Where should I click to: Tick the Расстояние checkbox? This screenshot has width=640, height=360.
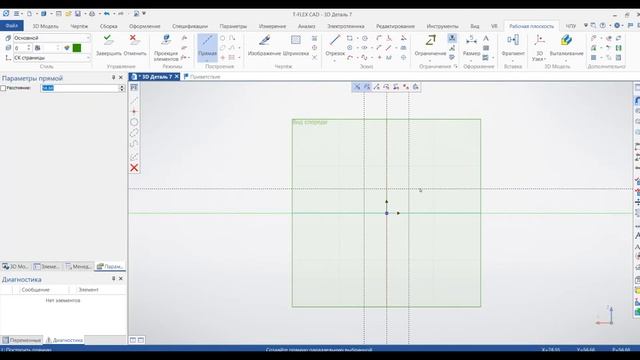[3, 88]
